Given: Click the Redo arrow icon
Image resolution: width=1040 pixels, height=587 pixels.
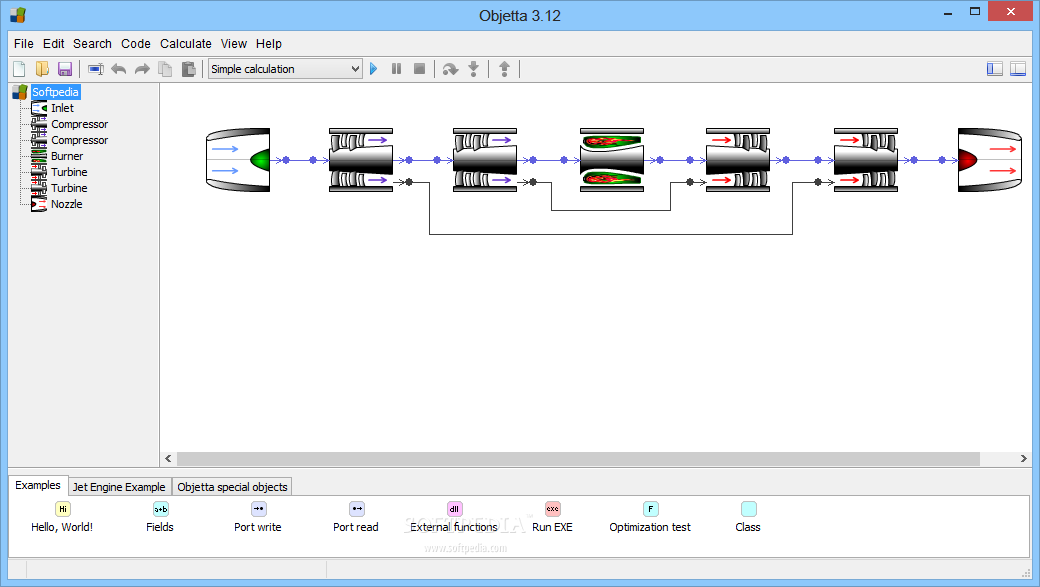Looking at the screenshot, I should click(x=142, y=69).
